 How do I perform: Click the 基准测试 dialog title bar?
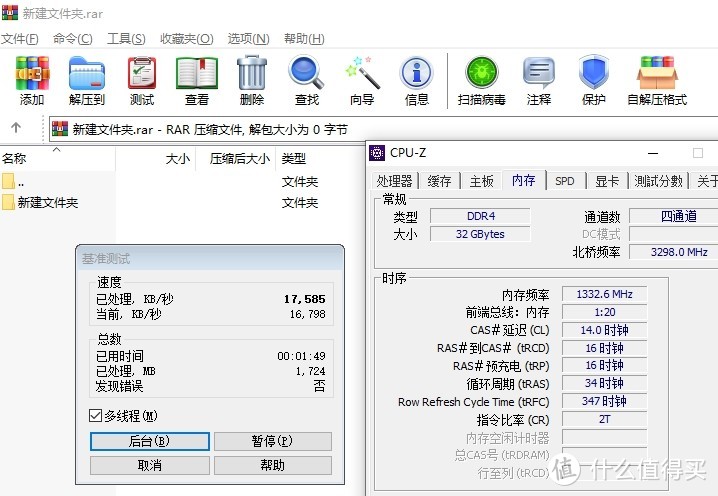coord(210,258)
